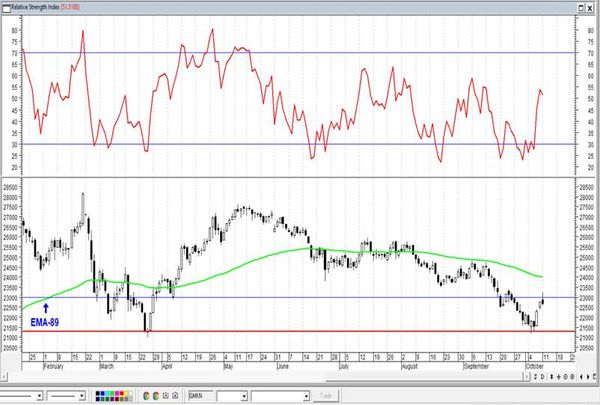600x405 pixels.
Task: Click the second colorful globe icon in toolbar
Action: (156, 396)
